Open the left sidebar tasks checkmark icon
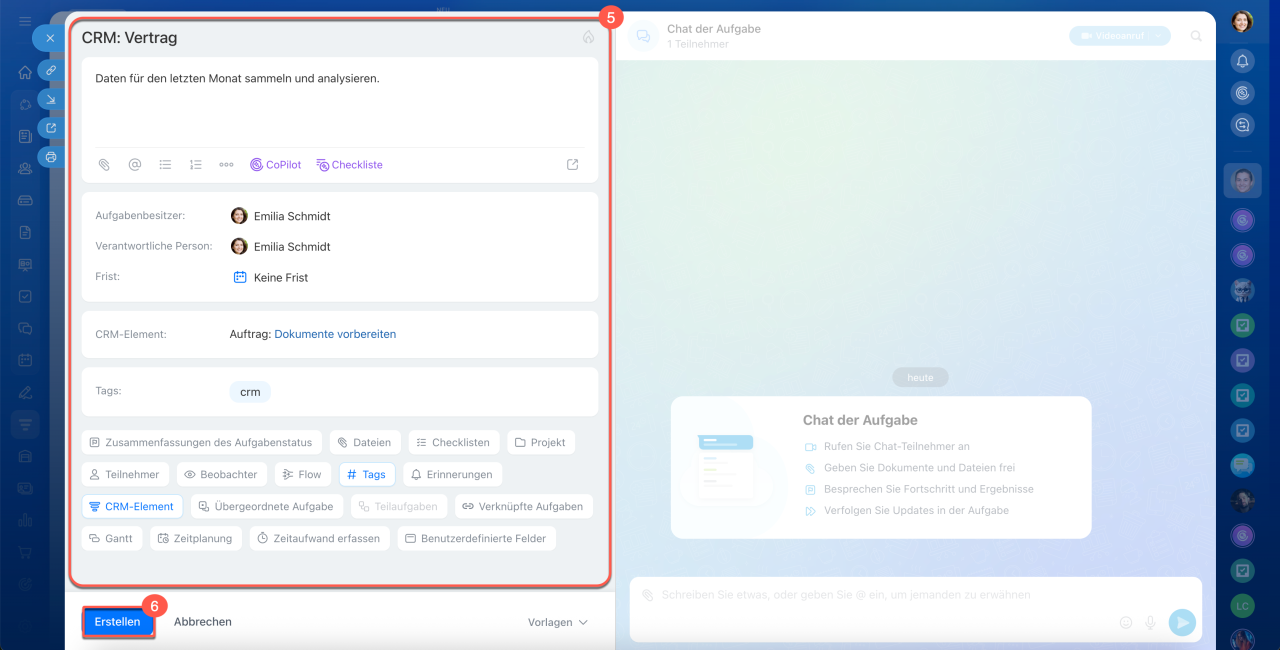Image resolution: width=1280 pixels, height=650 pixels. [x=25, y=296]
